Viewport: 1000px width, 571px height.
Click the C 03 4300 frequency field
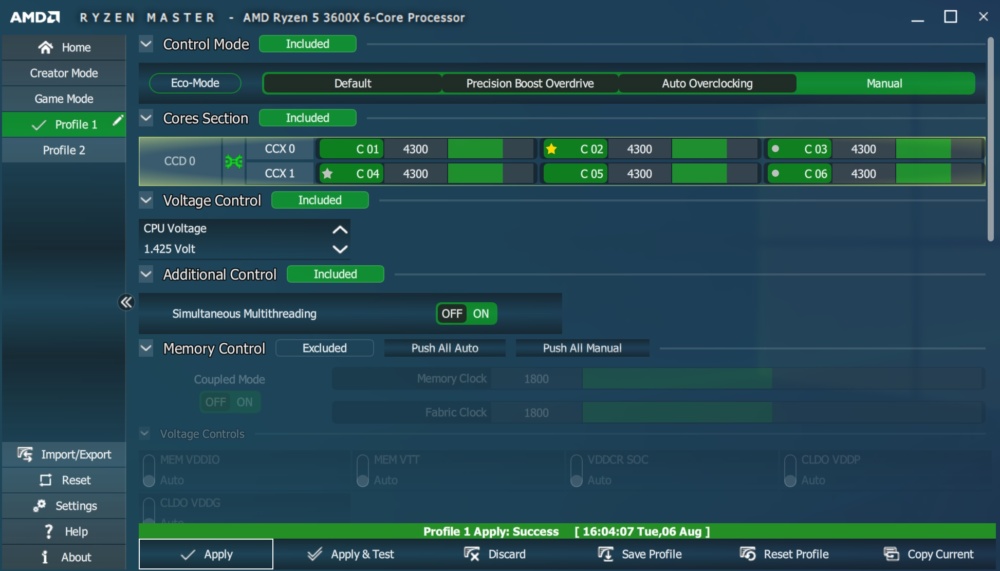[864, 149]
